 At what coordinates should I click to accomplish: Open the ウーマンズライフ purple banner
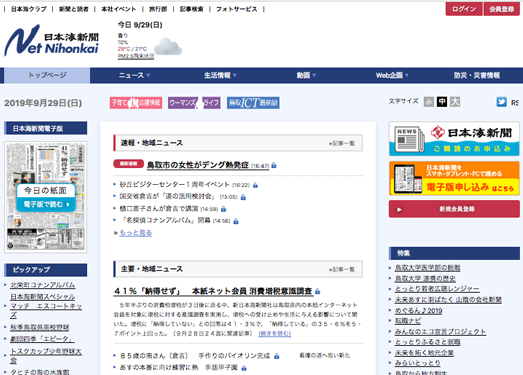click(x=194, y=103)
